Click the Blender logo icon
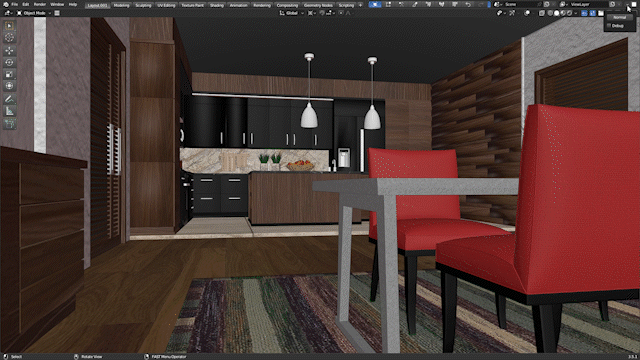The image size is (640, 360). click(5, 4)
